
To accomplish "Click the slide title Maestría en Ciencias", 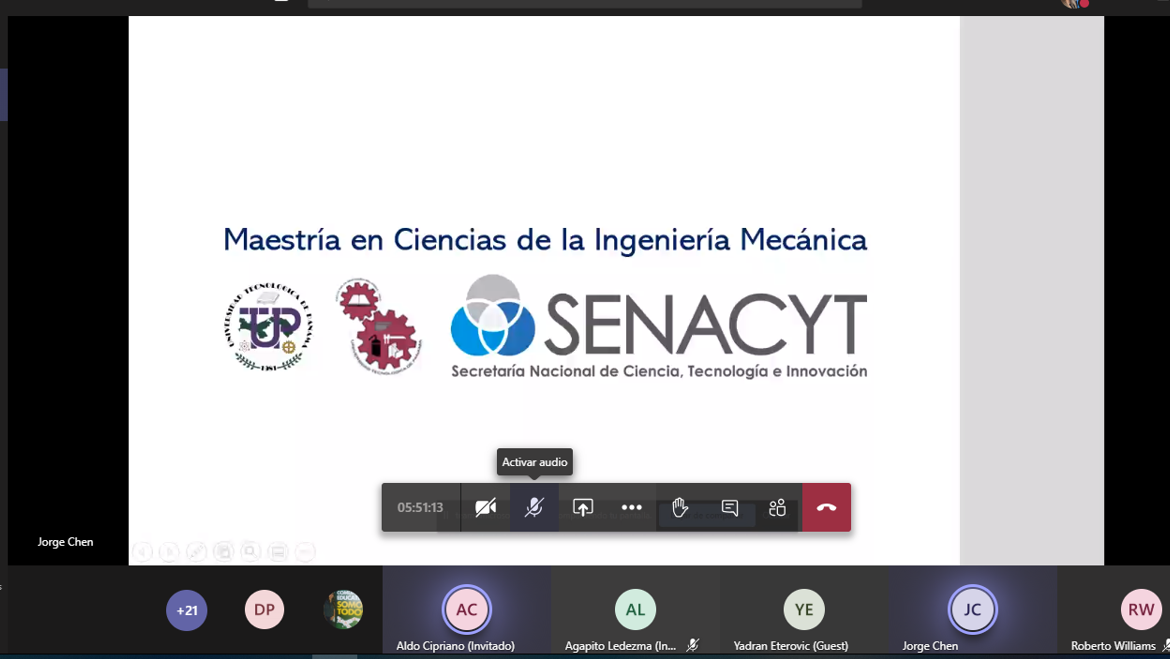I will 545,240.
